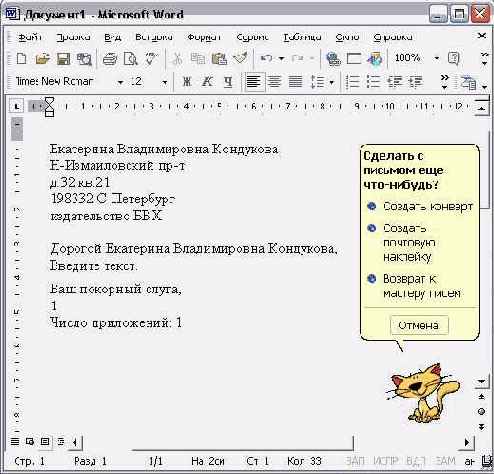Click the Undo arrow icon
Screen dimensions: 494x474
coord(266,58)
